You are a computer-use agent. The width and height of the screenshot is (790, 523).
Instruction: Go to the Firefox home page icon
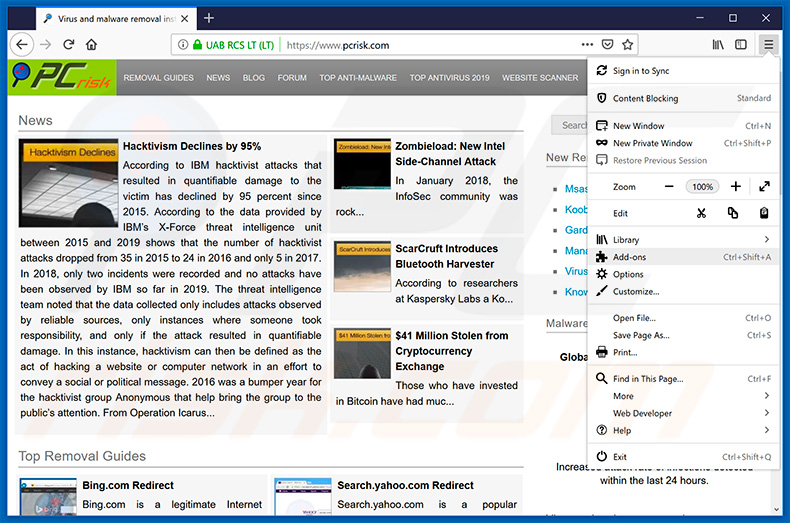click(x=91, y=45)
